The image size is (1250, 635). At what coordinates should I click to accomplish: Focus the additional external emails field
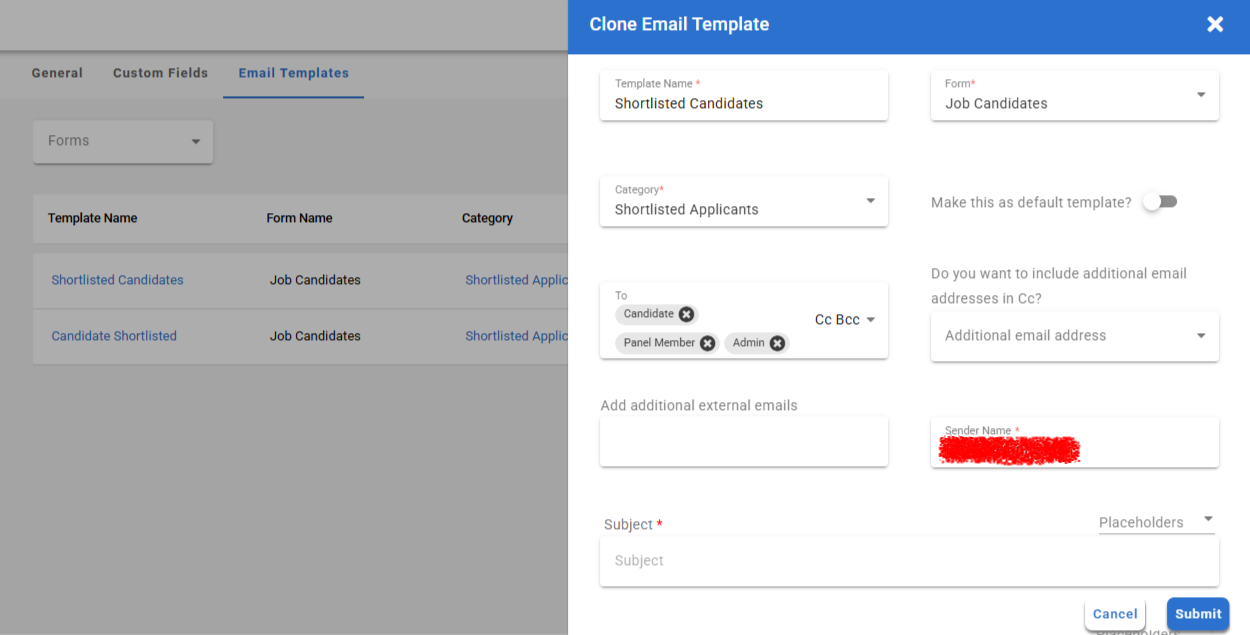(x=743, y=441)
